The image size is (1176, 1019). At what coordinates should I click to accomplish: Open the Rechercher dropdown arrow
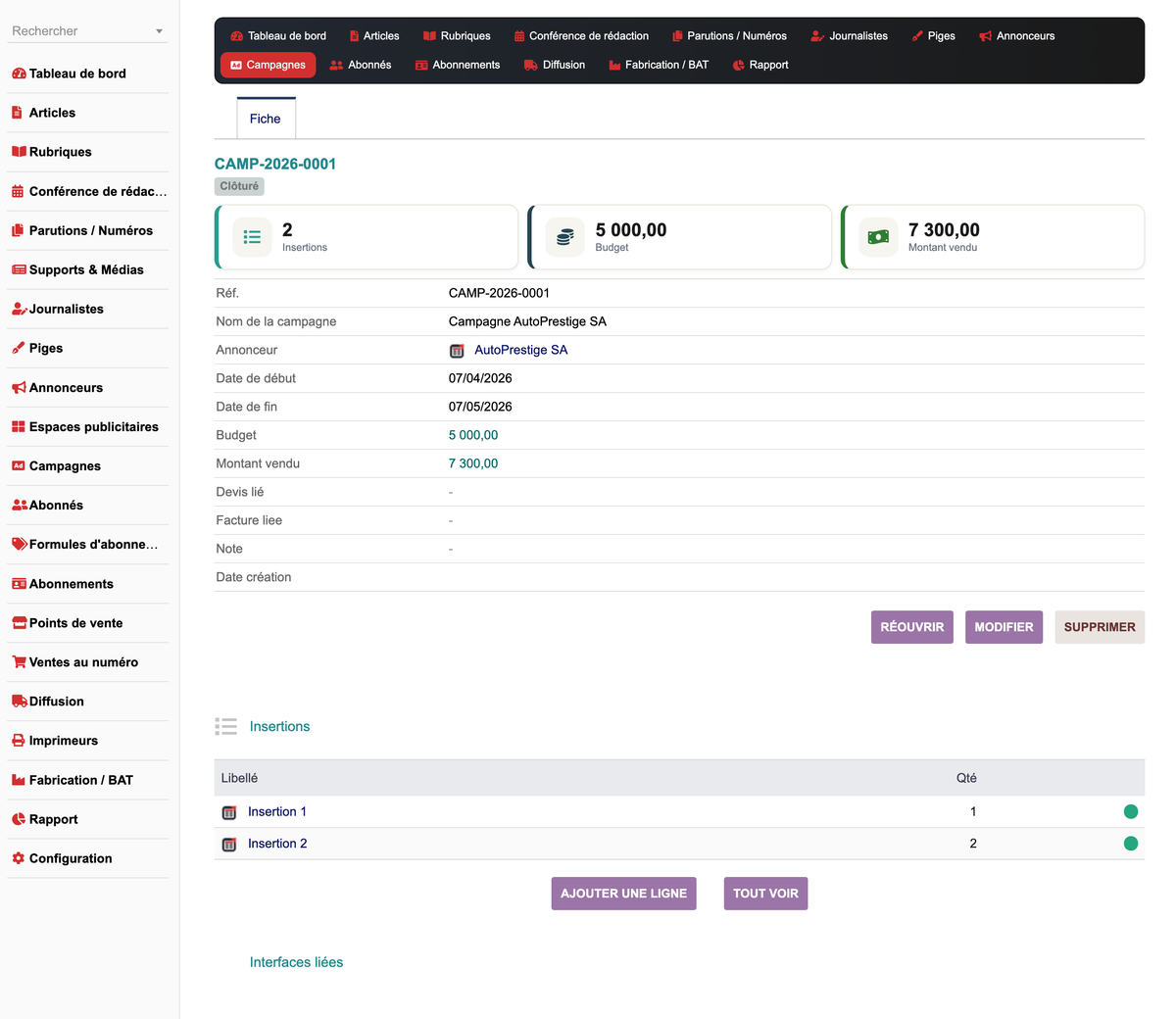coord(160,31)
